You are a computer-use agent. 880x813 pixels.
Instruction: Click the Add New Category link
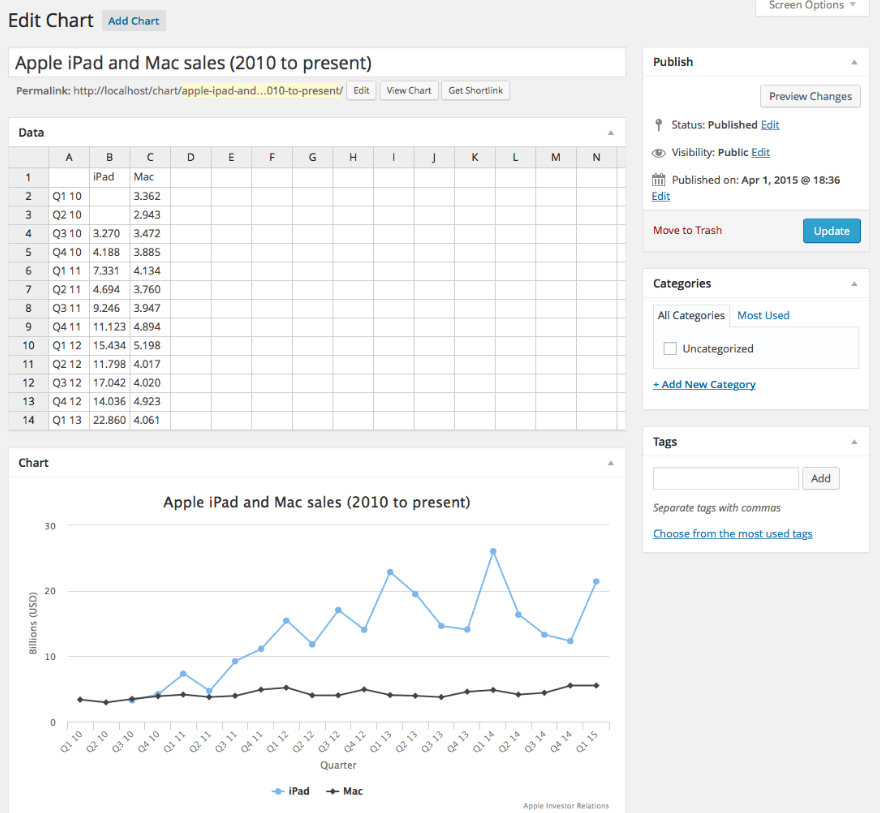(704, 384)
